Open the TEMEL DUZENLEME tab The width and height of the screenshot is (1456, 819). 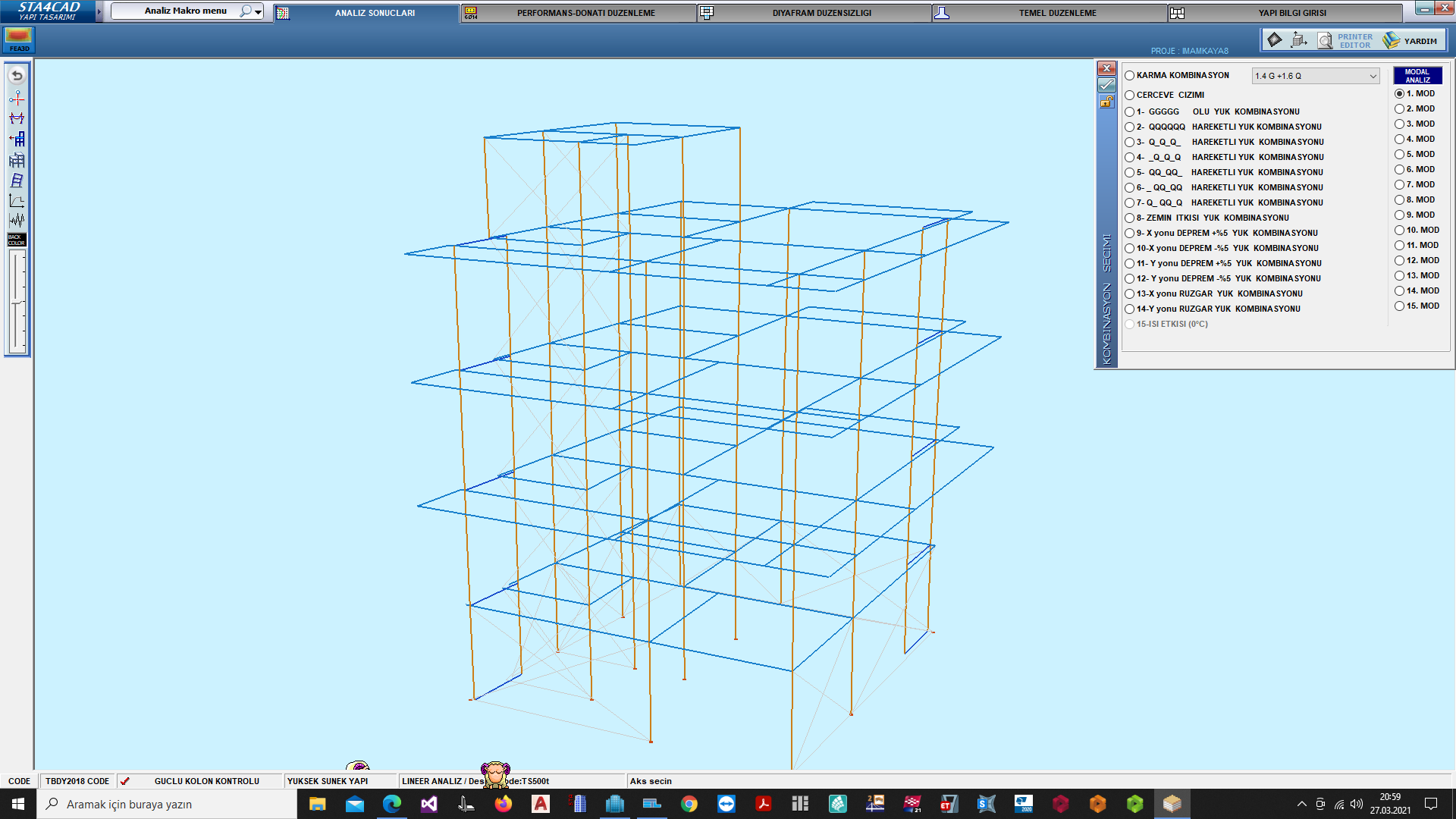1057,13
